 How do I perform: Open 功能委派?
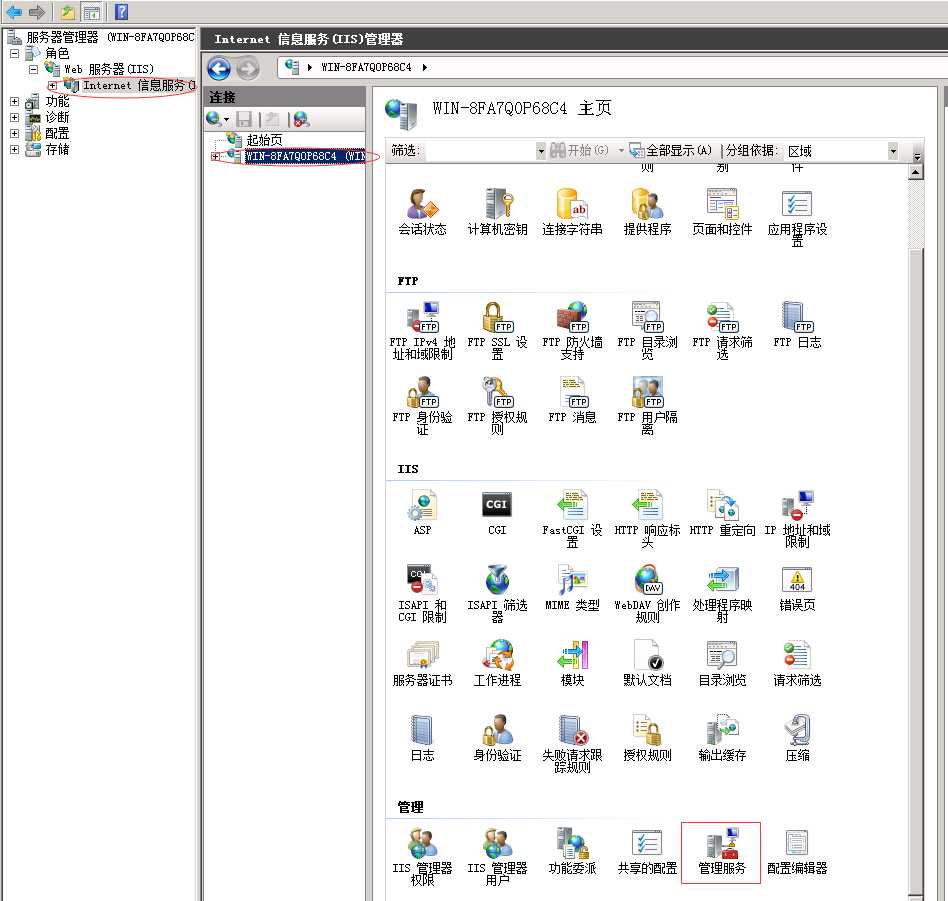pyautogui.click(x=572, y=851)
